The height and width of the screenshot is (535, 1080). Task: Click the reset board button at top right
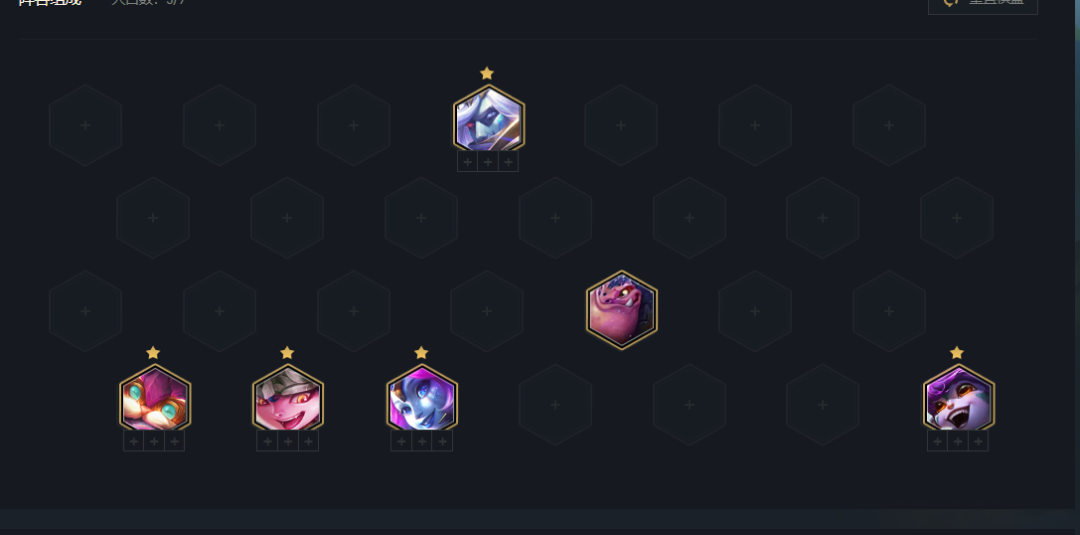tap(983, 3)
